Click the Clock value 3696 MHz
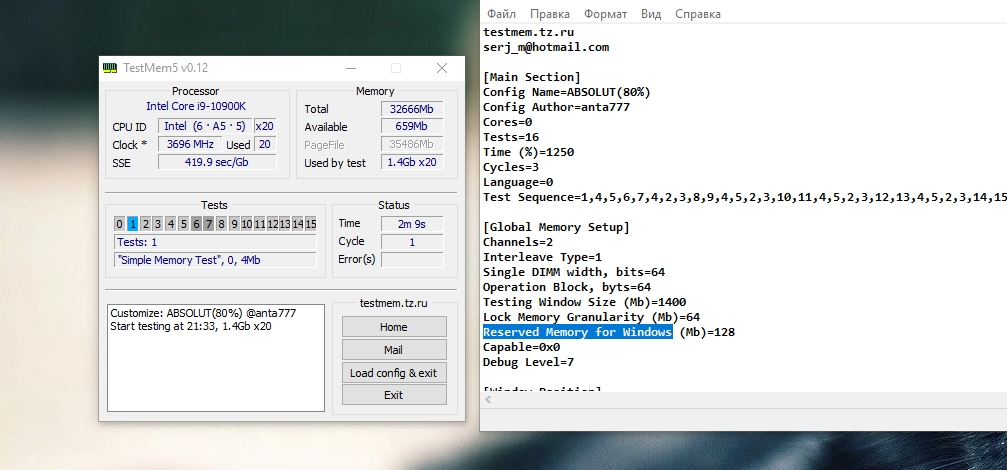1007x470 pixels. coord(190,144)
